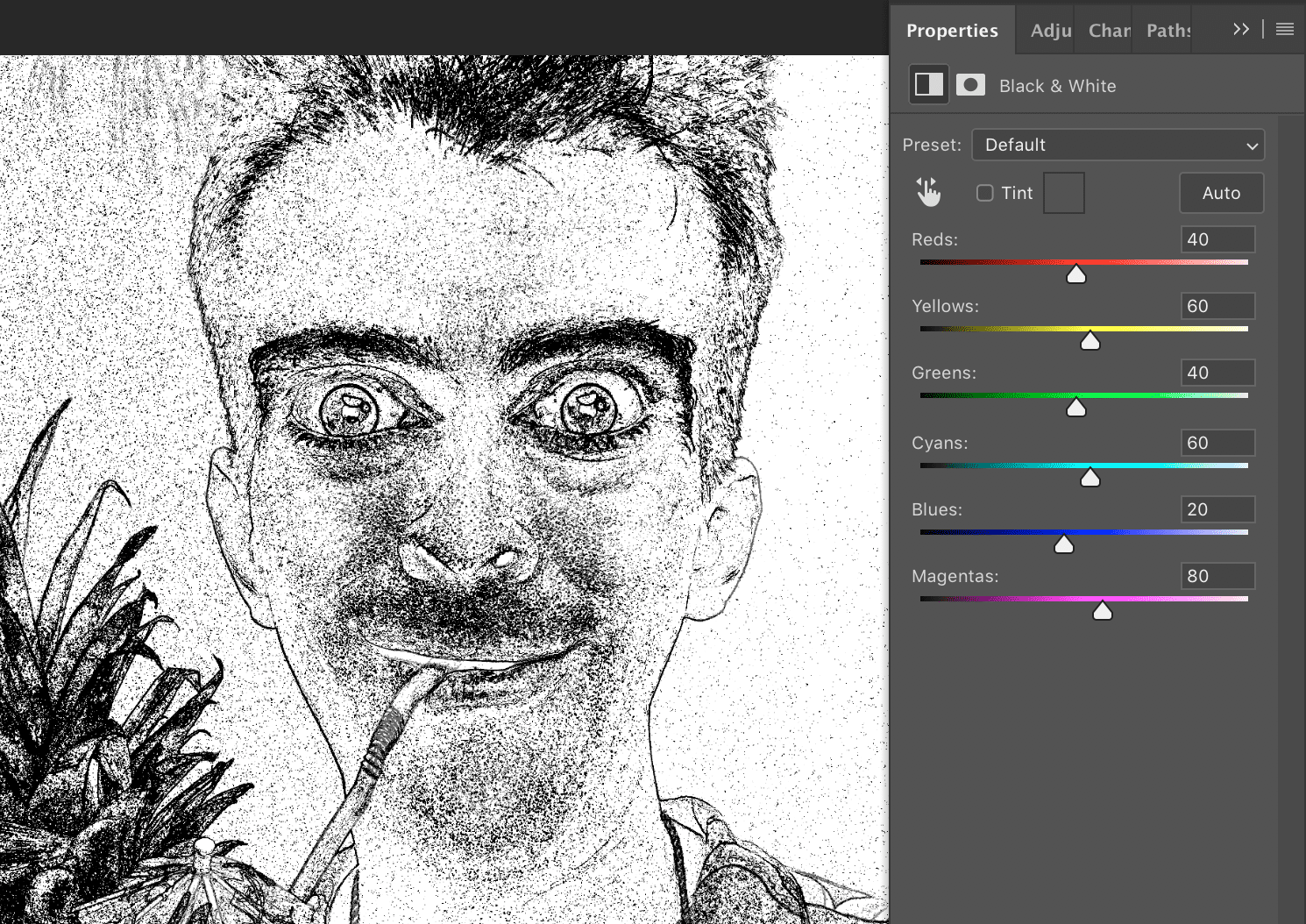Click the Greens slider handle
This screenshot has width=1306, height=924.
tap(1076, 408)
